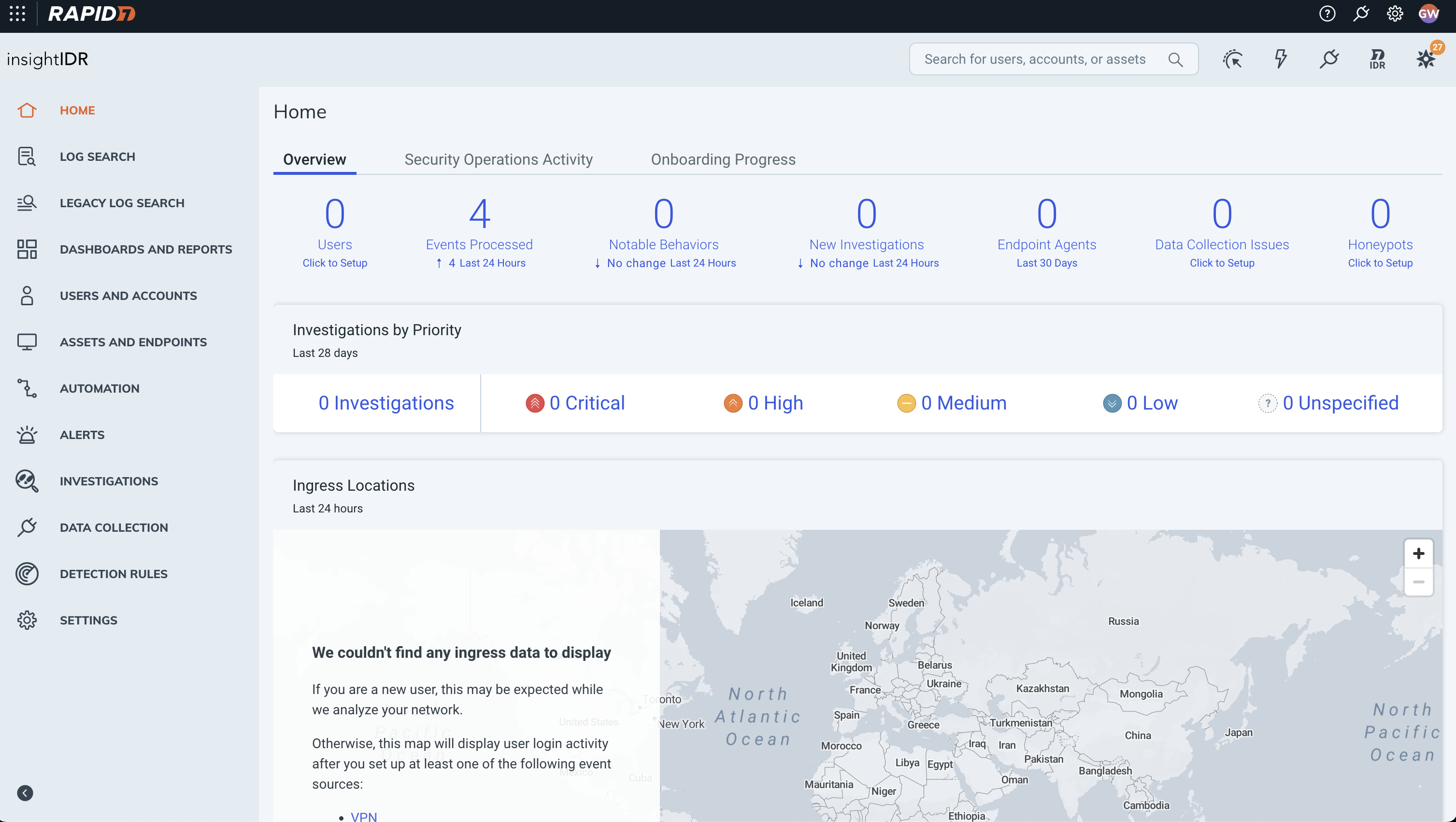Screen dimensions: 1456x822
Task: Click the search magnifier icon
Action: pos(1176,59)
